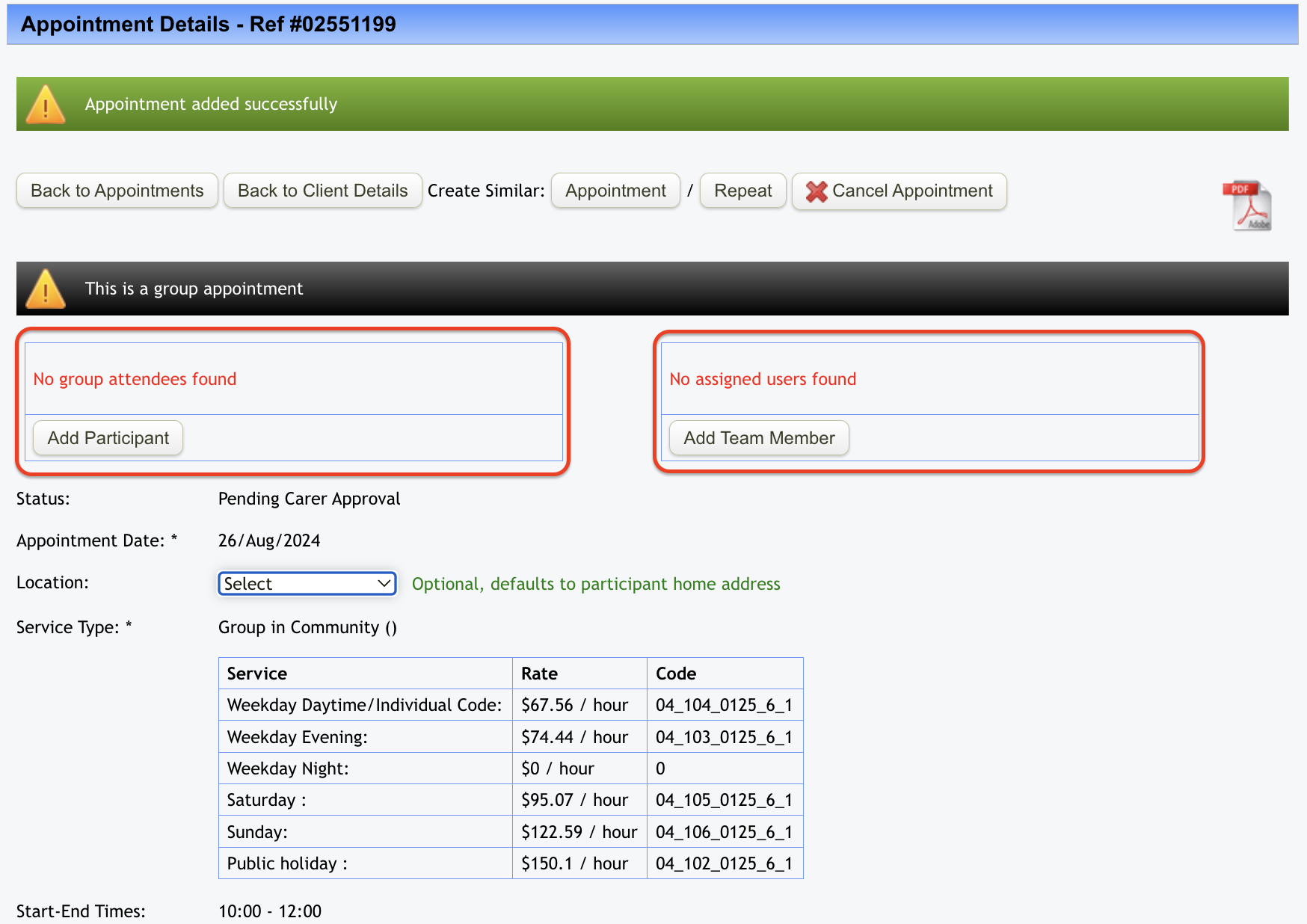Viewport: 1307px width, 924px height.
Task: Click code 04_102_0125_6_1
Action: click(x=724, y=863)
